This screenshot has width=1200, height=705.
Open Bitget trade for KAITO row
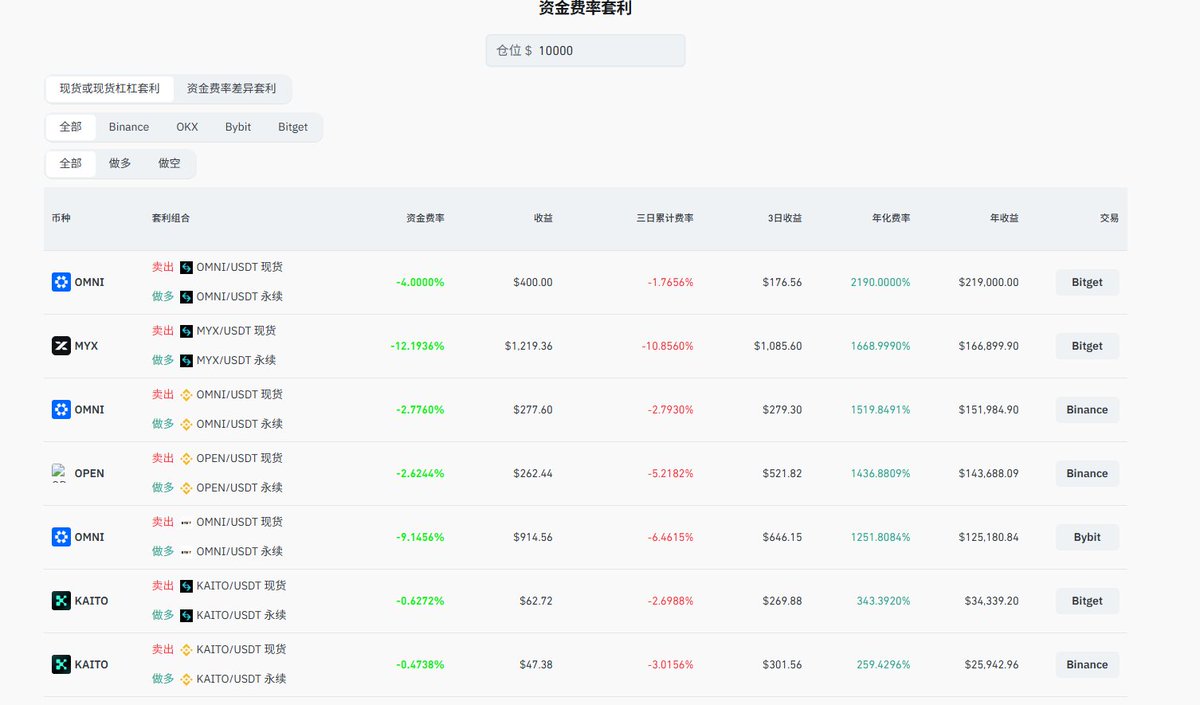tap(1087, 601)
